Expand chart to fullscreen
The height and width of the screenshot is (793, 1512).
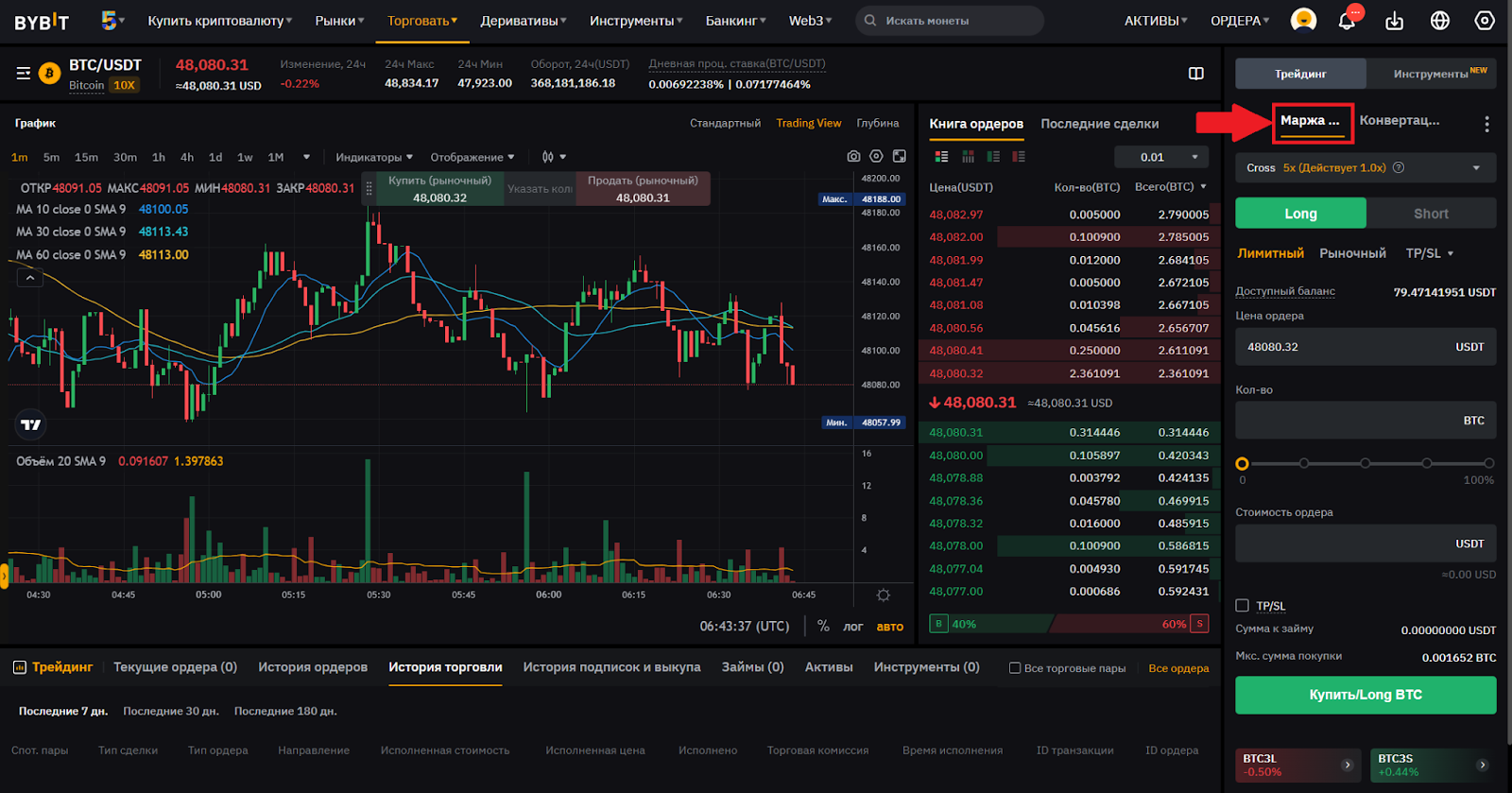tap(900, 156)
